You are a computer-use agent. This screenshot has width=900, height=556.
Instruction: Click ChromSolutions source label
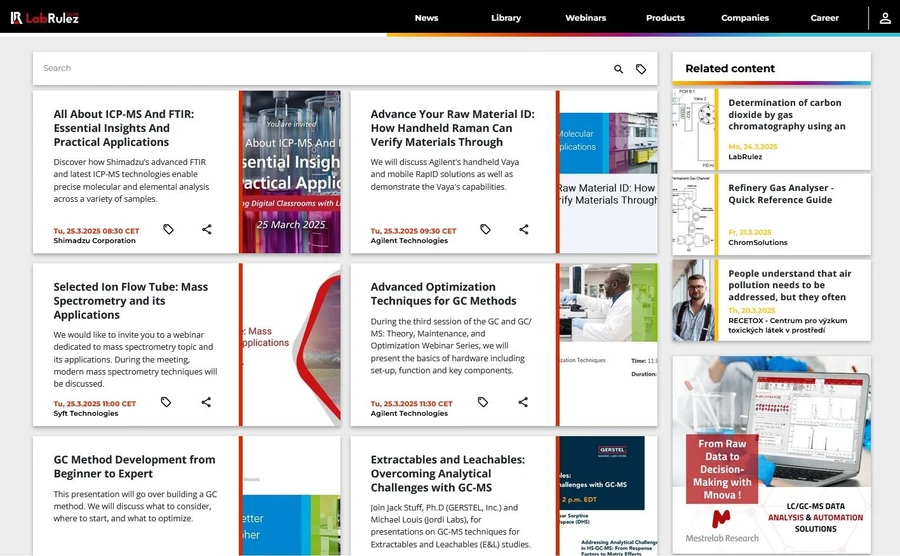pos(758,243)
